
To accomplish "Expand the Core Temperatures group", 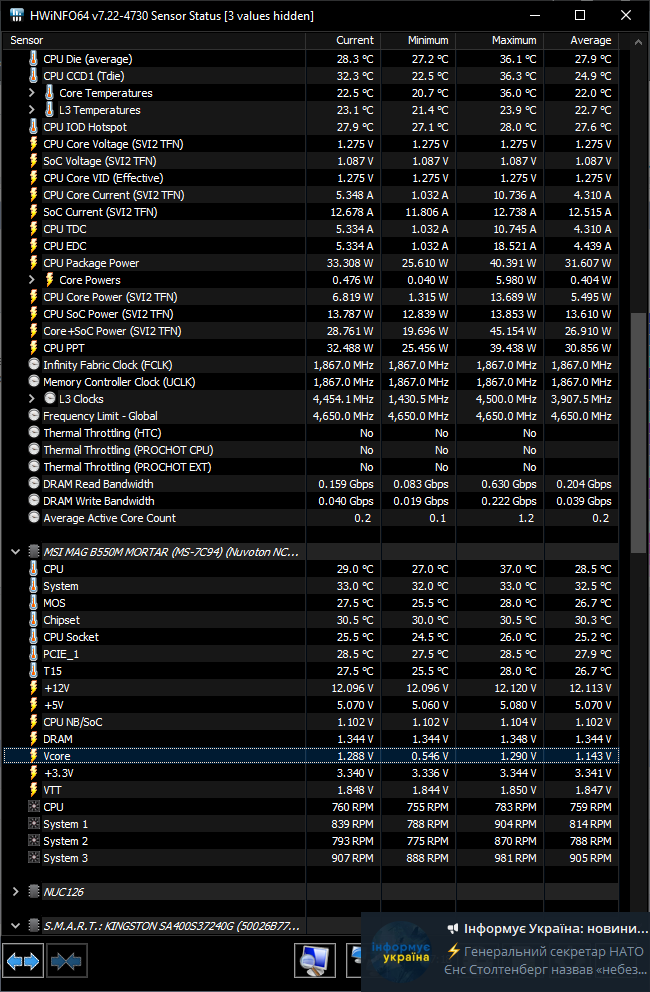I will tap(33, 93).
